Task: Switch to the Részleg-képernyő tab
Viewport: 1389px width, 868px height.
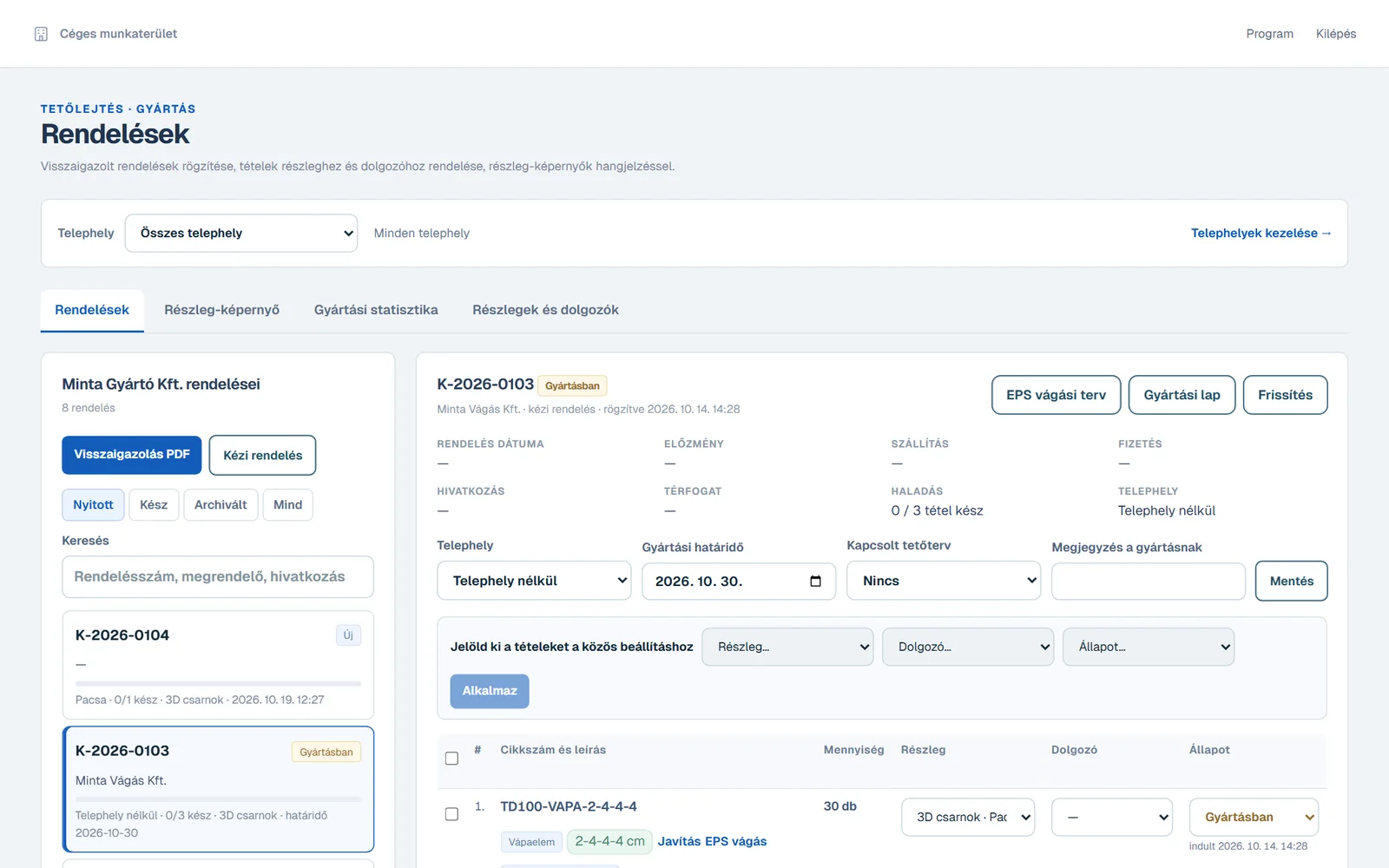Action: tap(222, 310)
